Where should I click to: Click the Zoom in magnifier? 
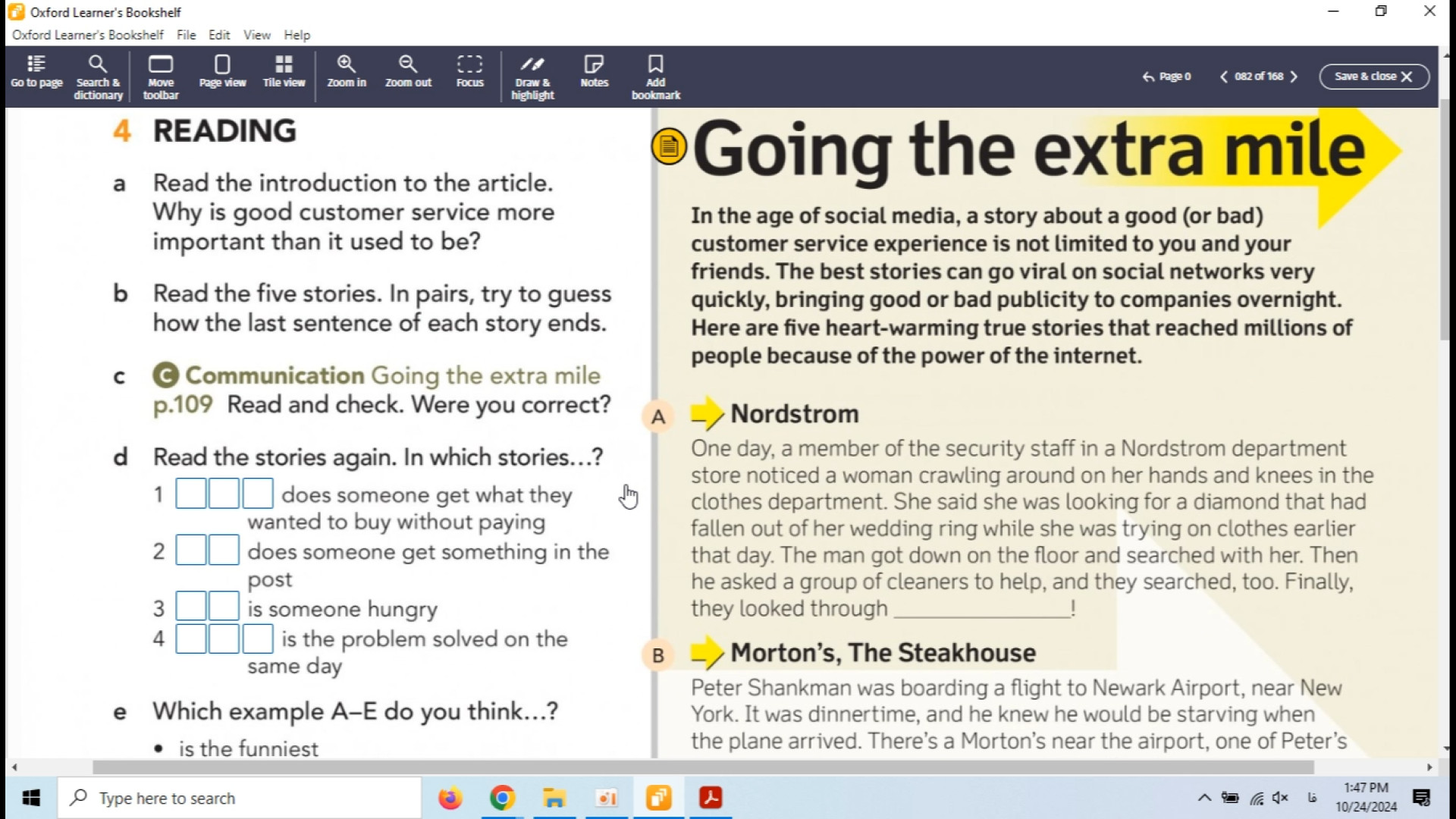tap(347, 72)
